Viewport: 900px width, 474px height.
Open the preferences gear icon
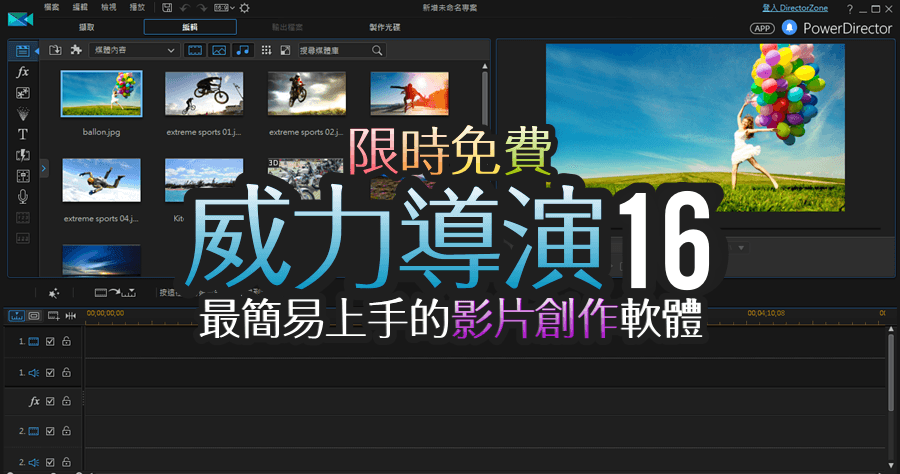(x=245, y=8)
